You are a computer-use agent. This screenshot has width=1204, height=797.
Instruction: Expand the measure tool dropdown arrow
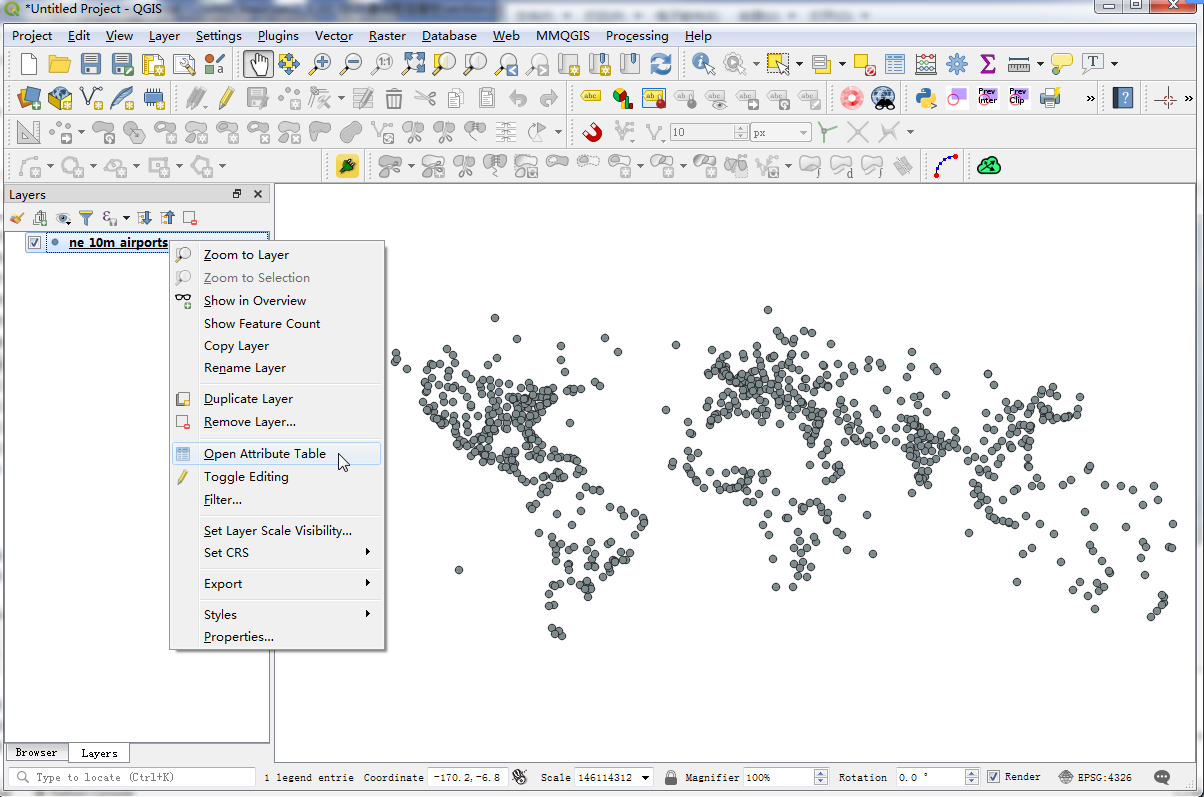click(x=1040, y=64)
